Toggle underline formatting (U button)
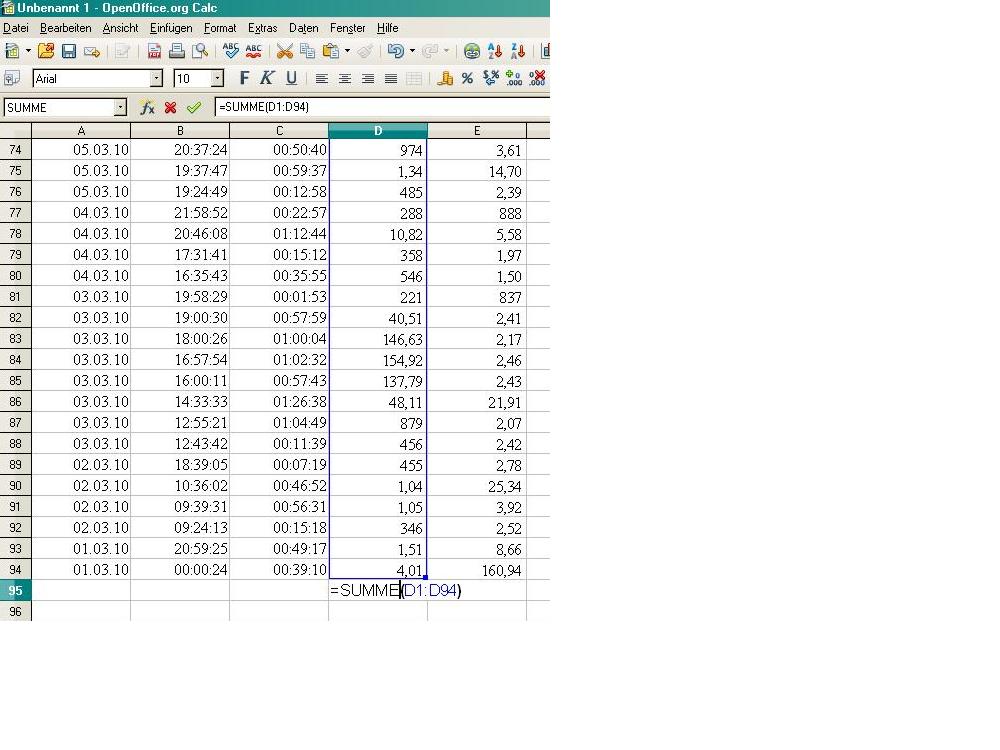The image size is (1000, 750). click(291, 78)
